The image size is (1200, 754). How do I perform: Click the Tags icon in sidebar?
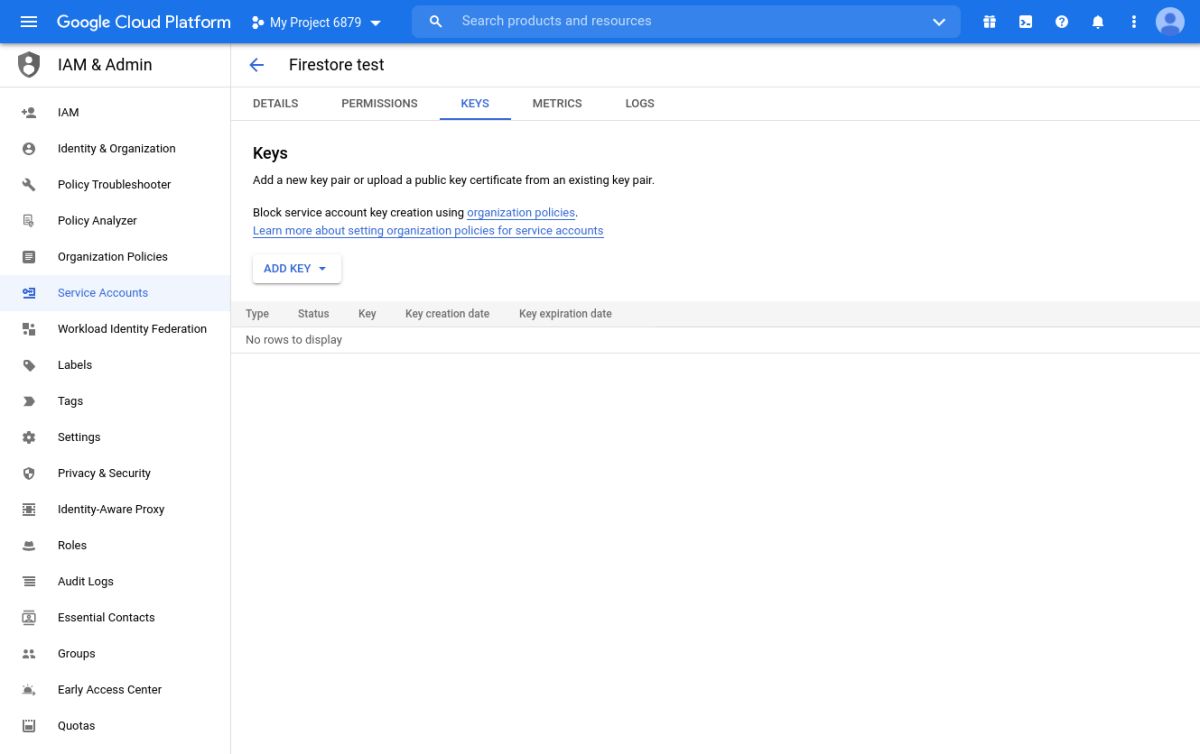[x=29, y=401]
